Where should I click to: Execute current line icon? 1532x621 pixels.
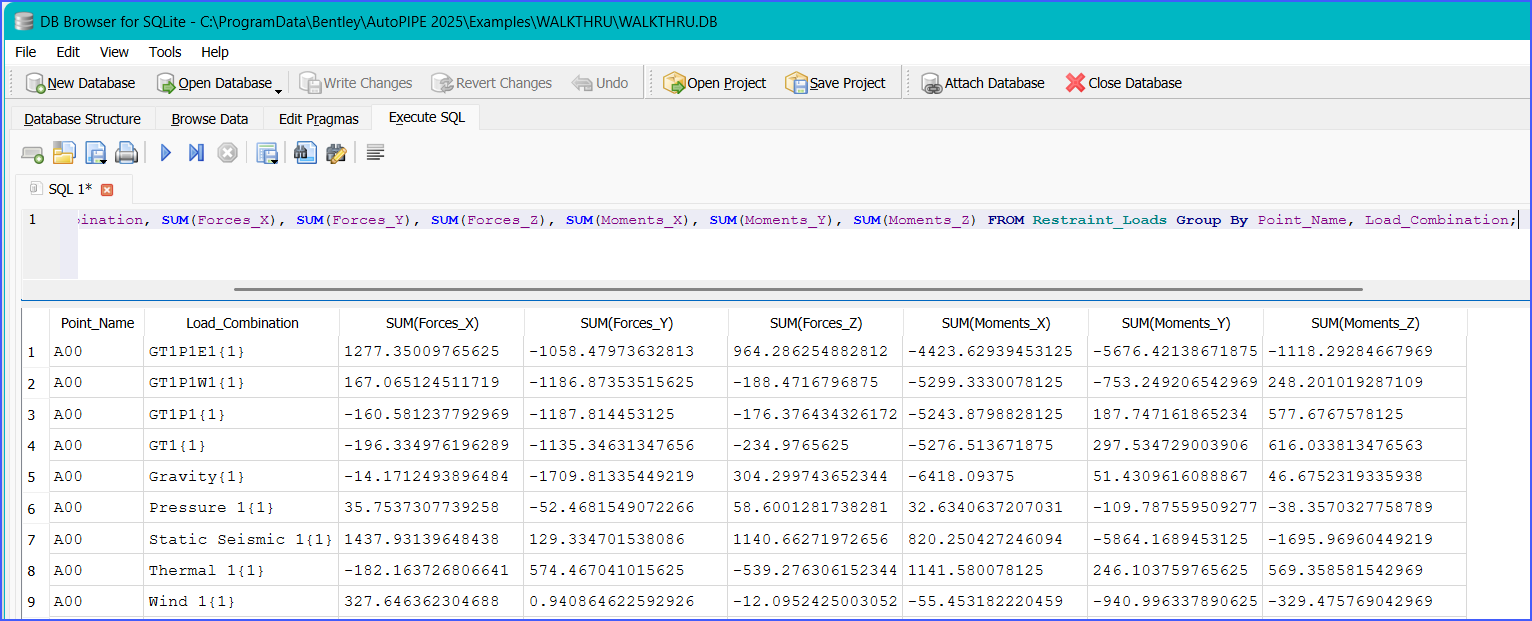196,153
